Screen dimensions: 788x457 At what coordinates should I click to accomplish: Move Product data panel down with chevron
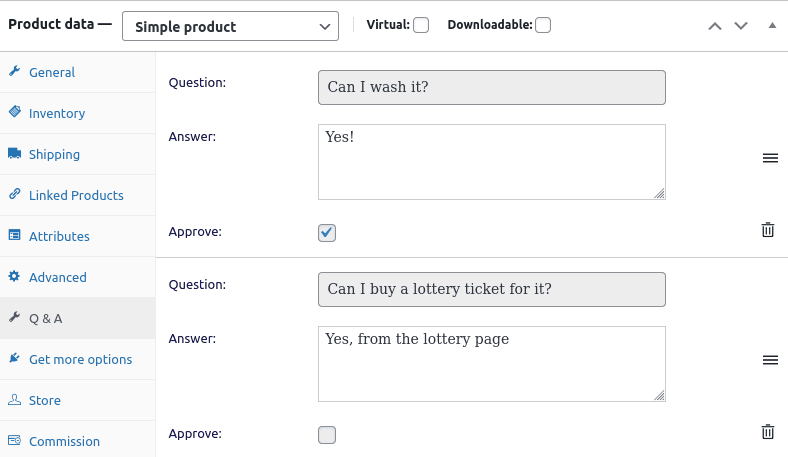(741, 26)
